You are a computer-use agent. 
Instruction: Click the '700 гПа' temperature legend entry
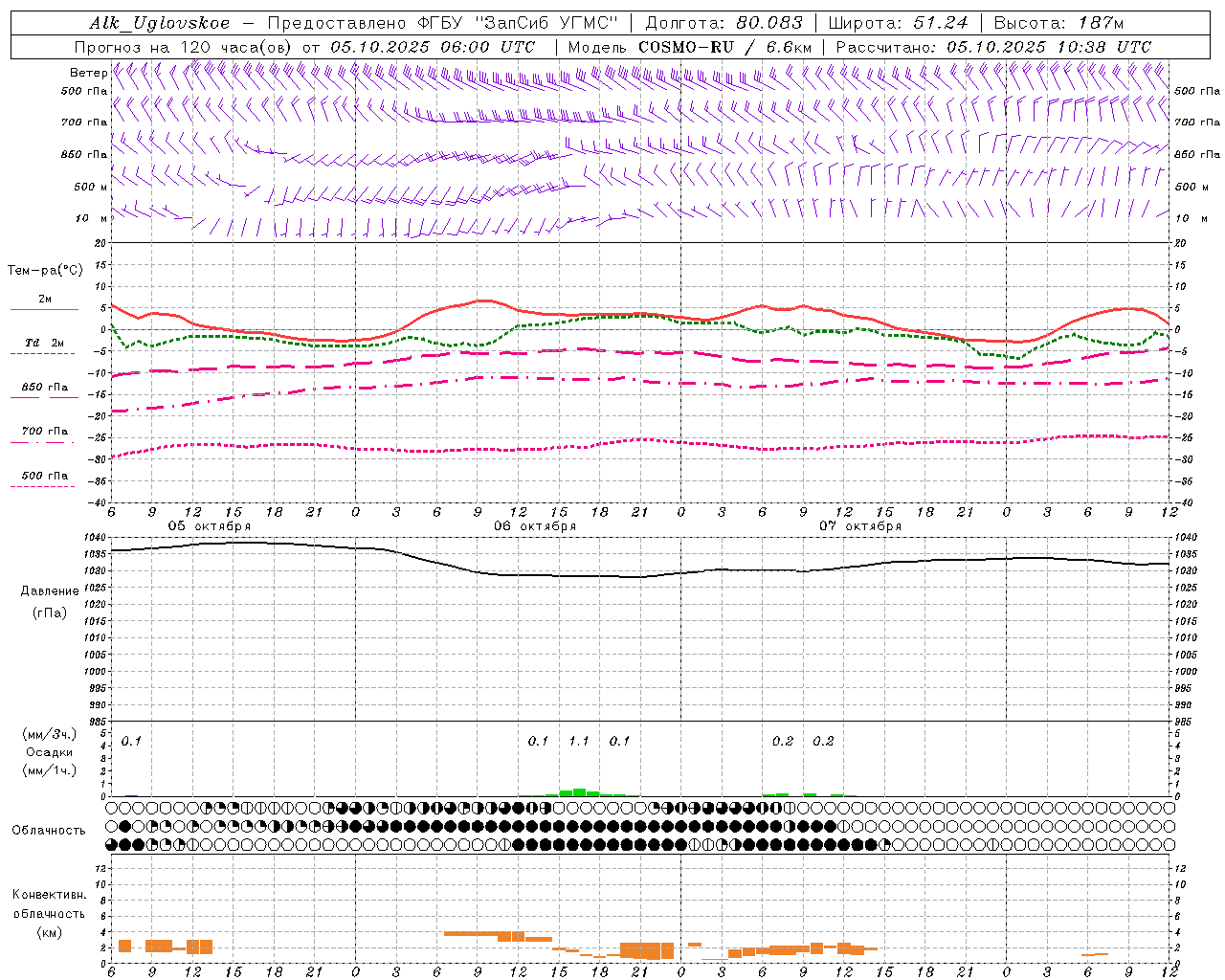click(x=44, y=432)
